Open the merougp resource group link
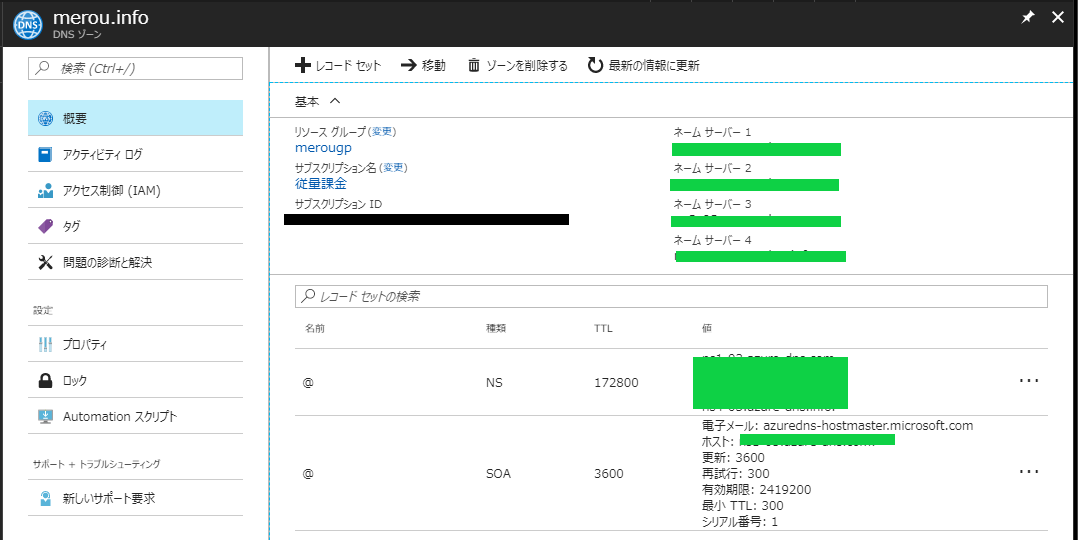1078x540 pixels. [323, 147]
